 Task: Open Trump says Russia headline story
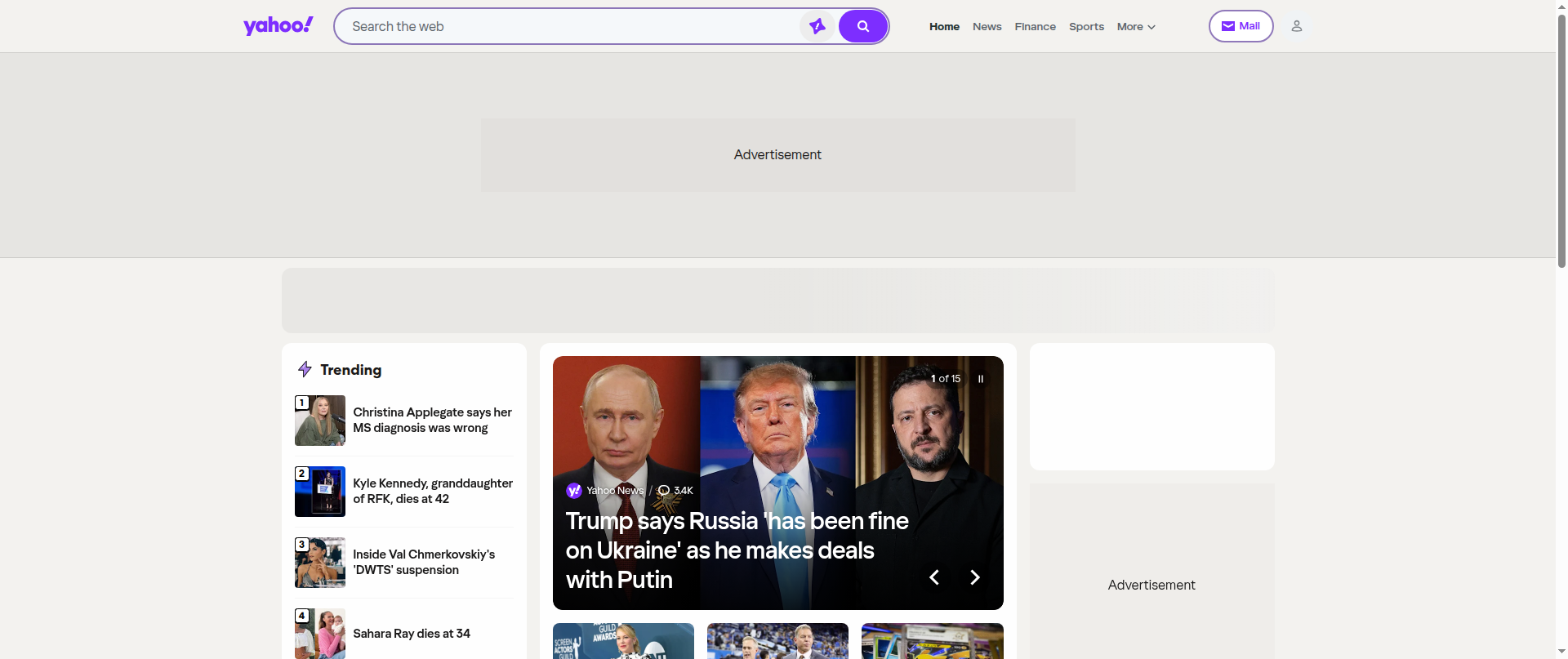(x=737, y=550)
